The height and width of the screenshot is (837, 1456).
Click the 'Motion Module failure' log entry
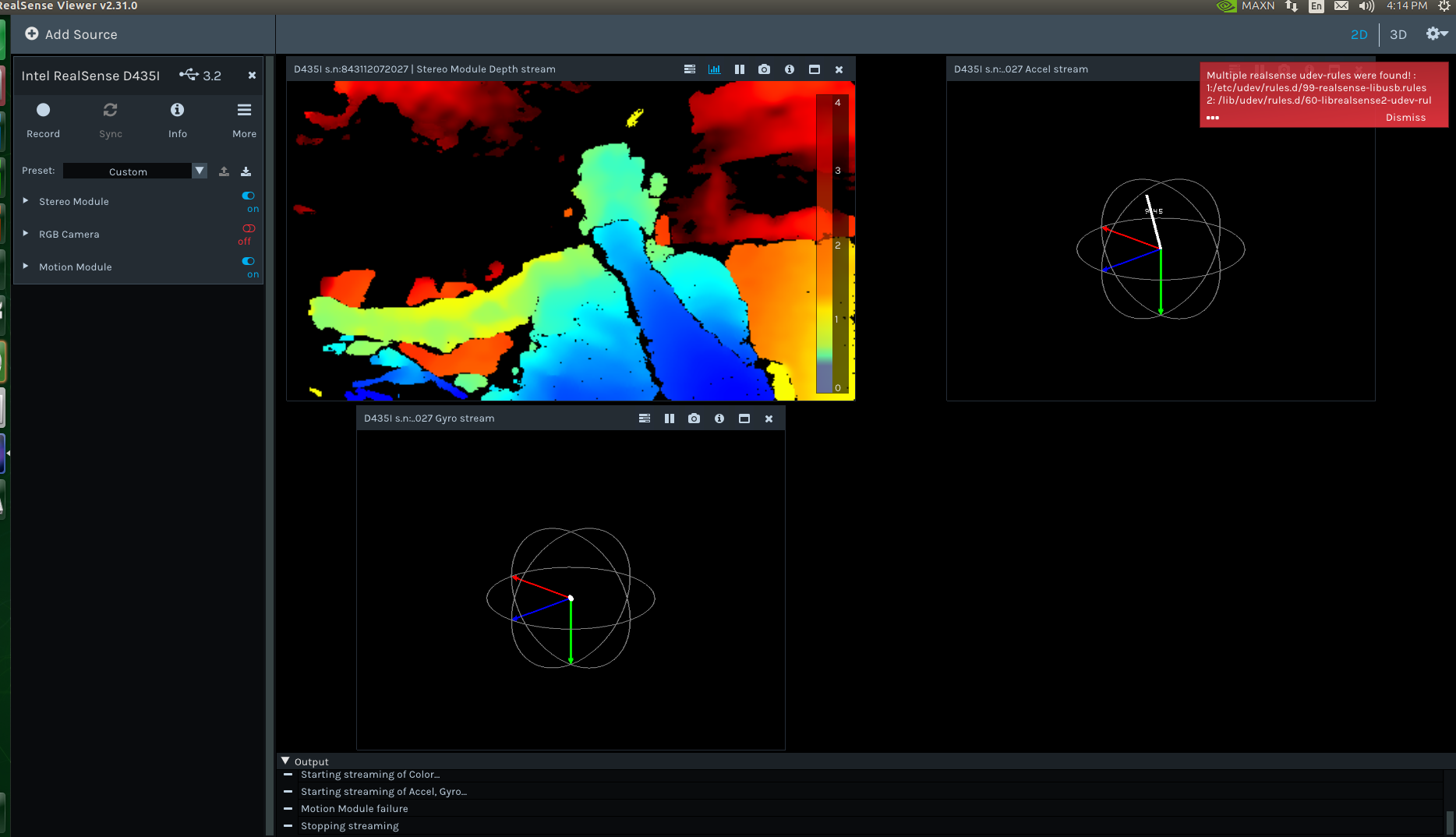point(355,809)
